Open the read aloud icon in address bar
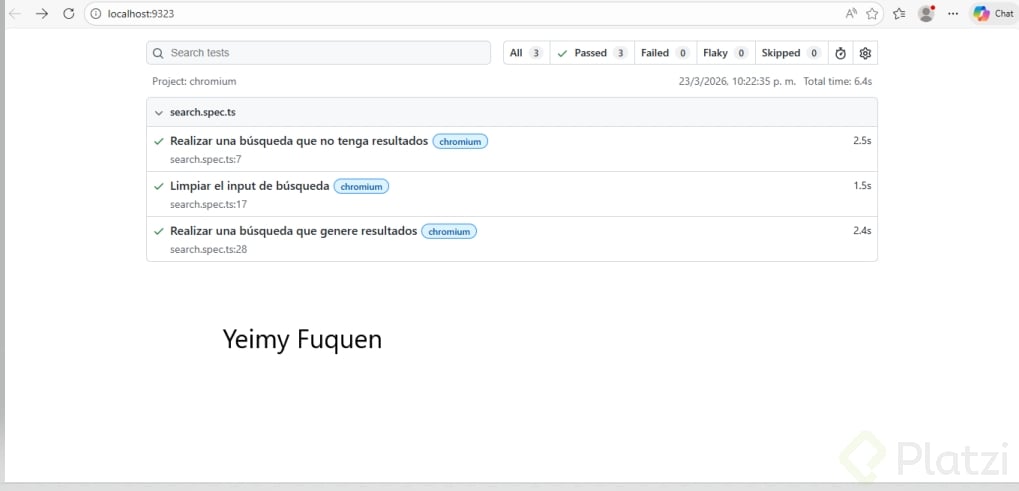This screenshot has height=491, width=1019. click(851, 14)
